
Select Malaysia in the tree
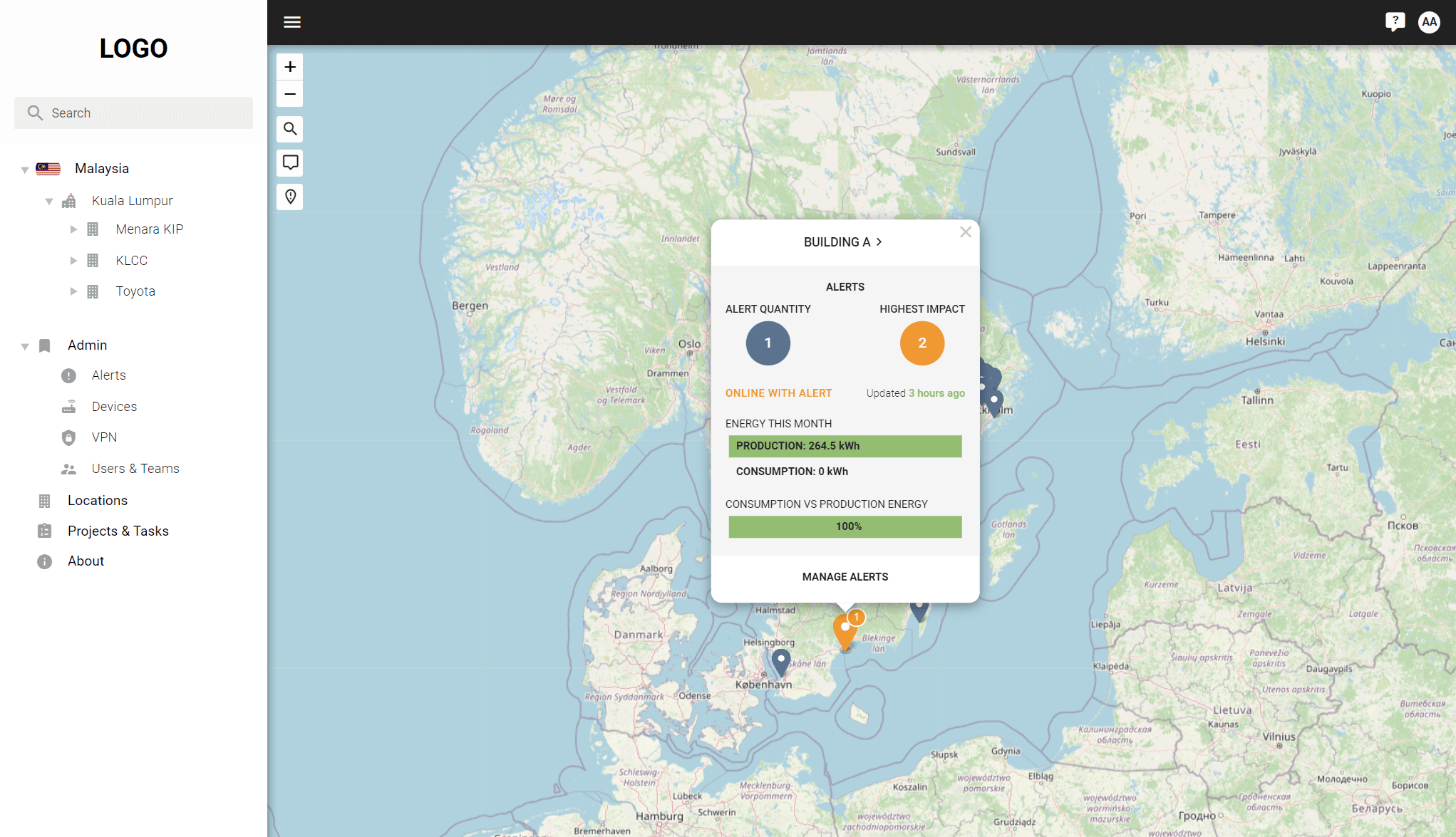tap(102, 169)
